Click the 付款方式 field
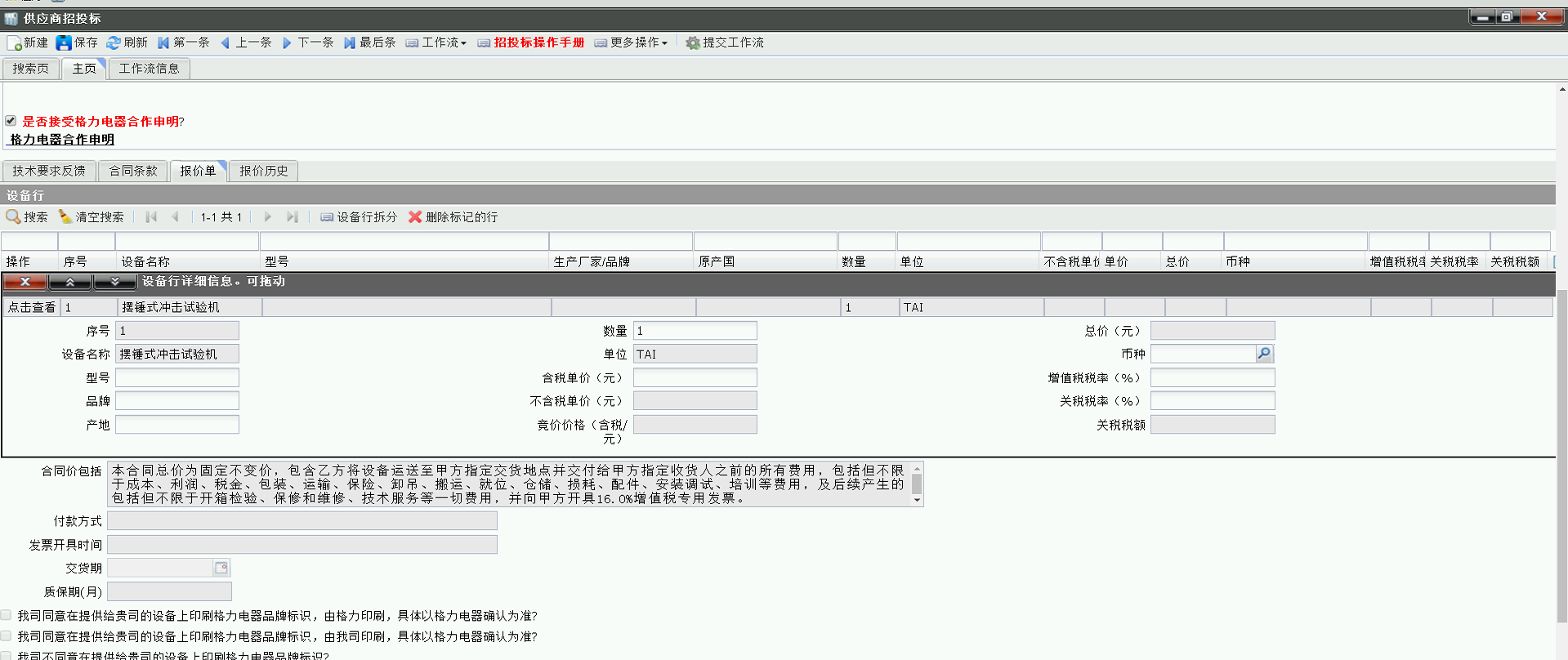This screenshot has height=660, width=1568. (302, 521)
